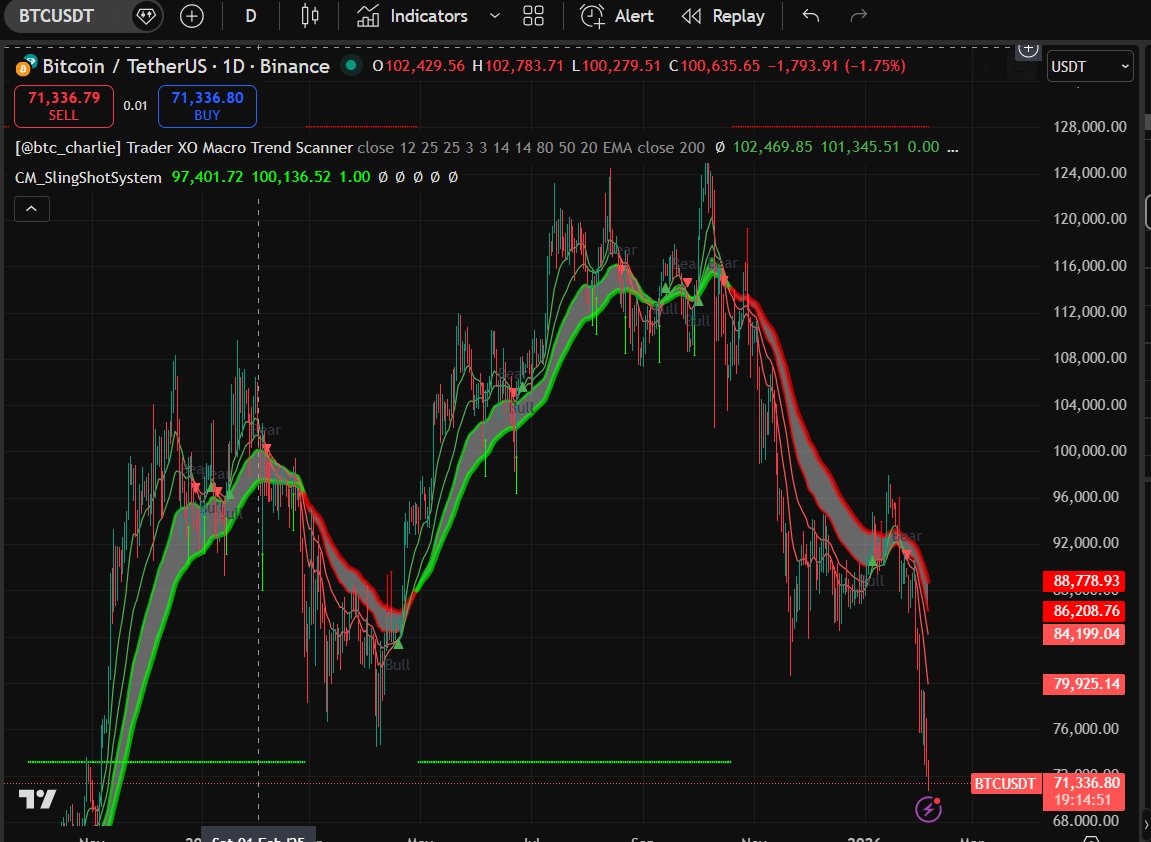This screenshot has width=1151, height=842.
Task: Create a new Alert
Action: pos(617,16)
